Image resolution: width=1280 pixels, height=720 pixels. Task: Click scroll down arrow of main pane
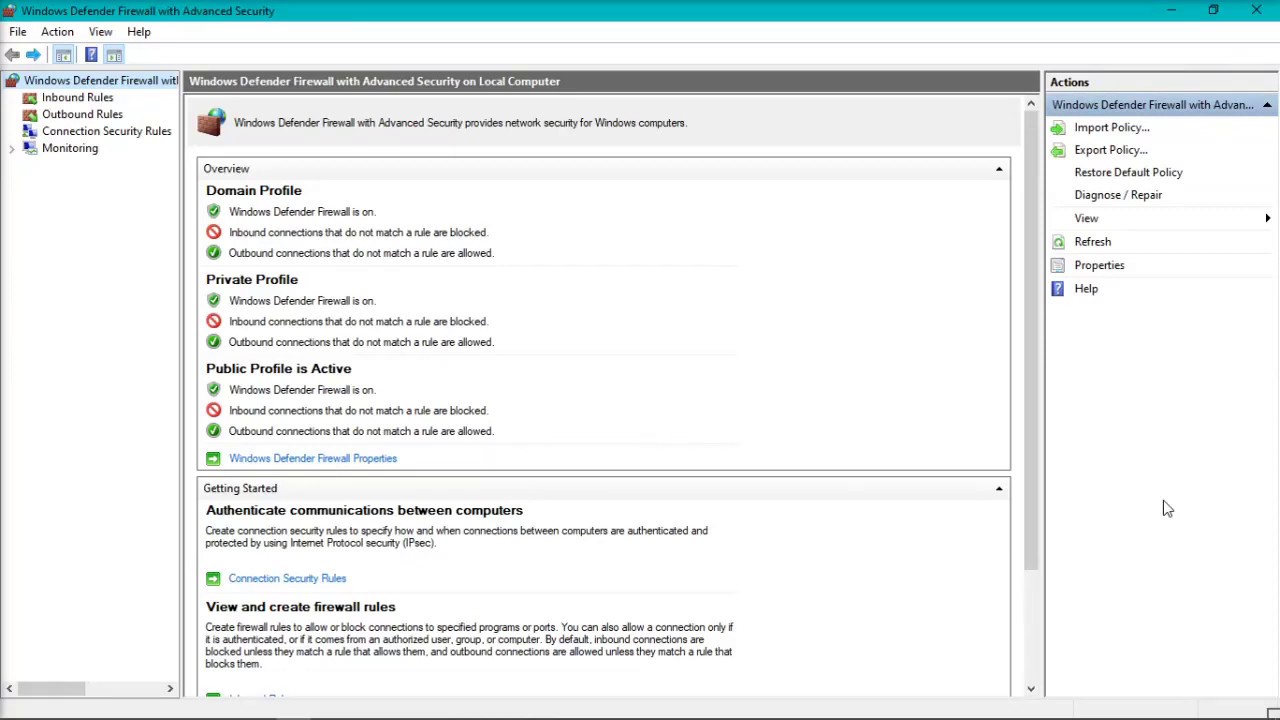tap(1031, 689)
